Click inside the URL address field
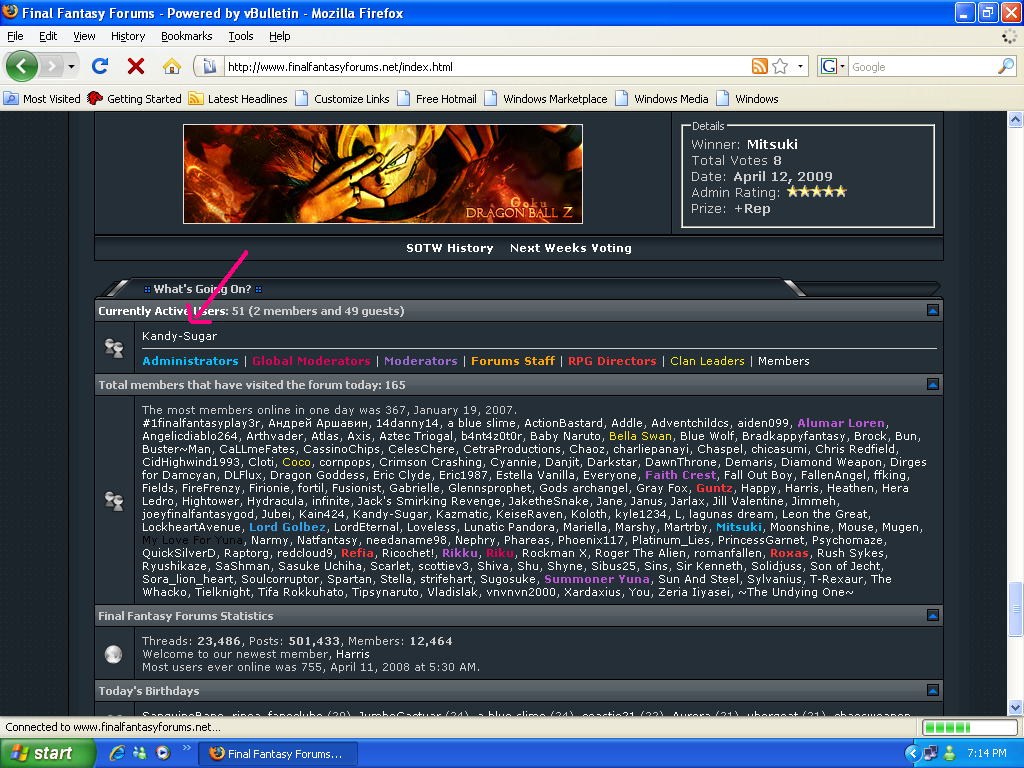This screenshot has width=1024, height=768. pyautogui.click(x=480, y=67)
